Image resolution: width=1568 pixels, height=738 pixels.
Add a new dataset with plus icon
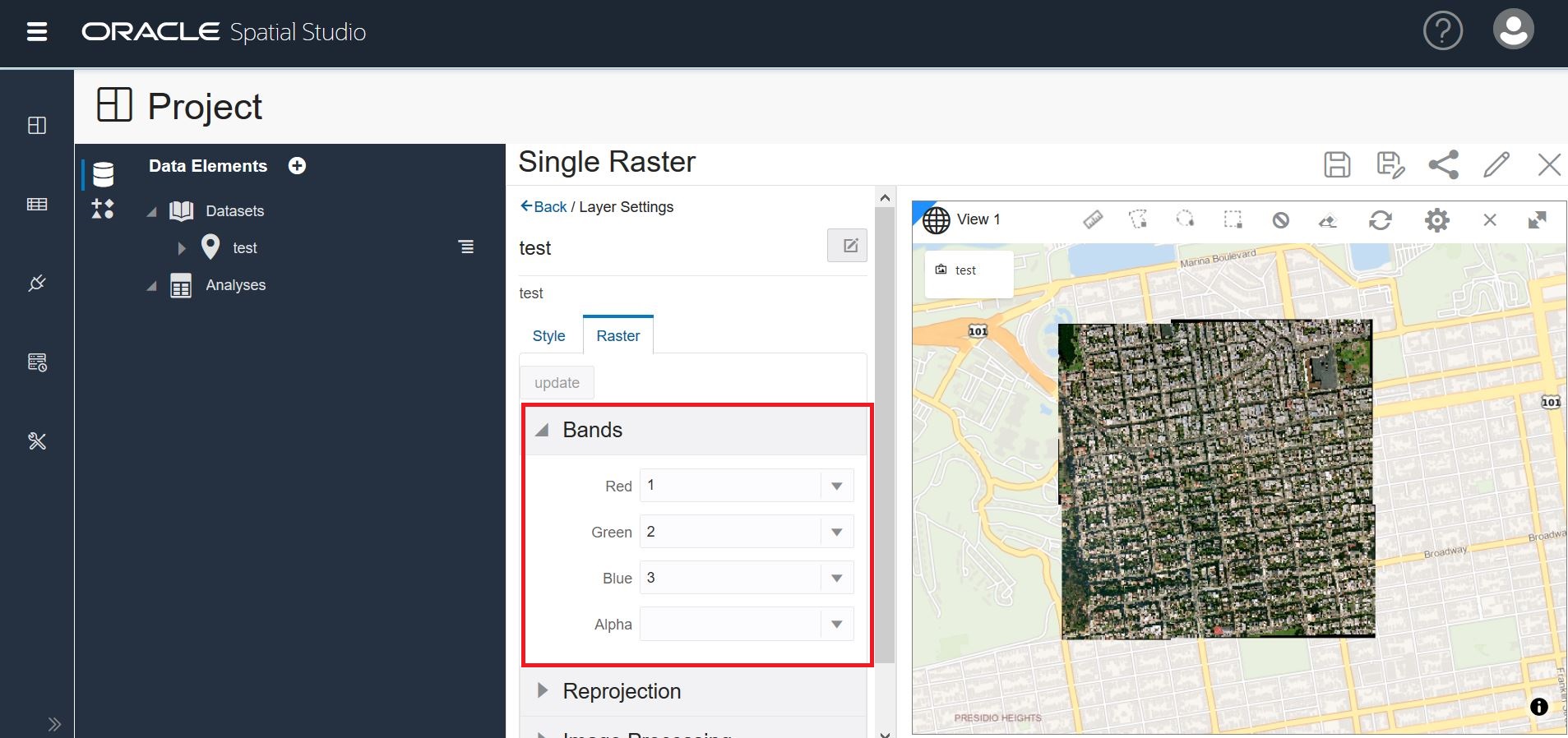298,166
